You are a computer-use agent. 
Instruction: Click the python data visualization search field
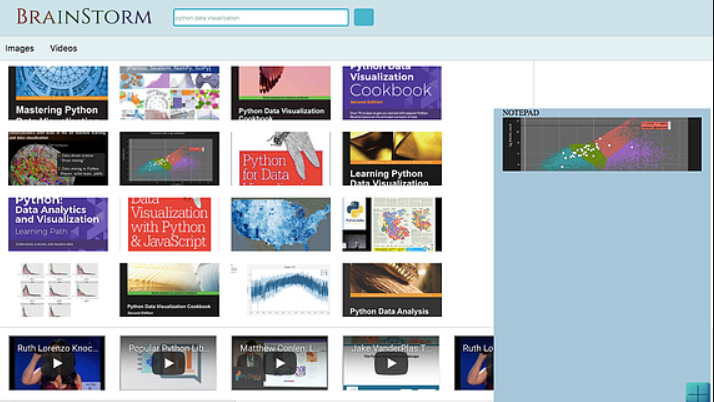260,17
